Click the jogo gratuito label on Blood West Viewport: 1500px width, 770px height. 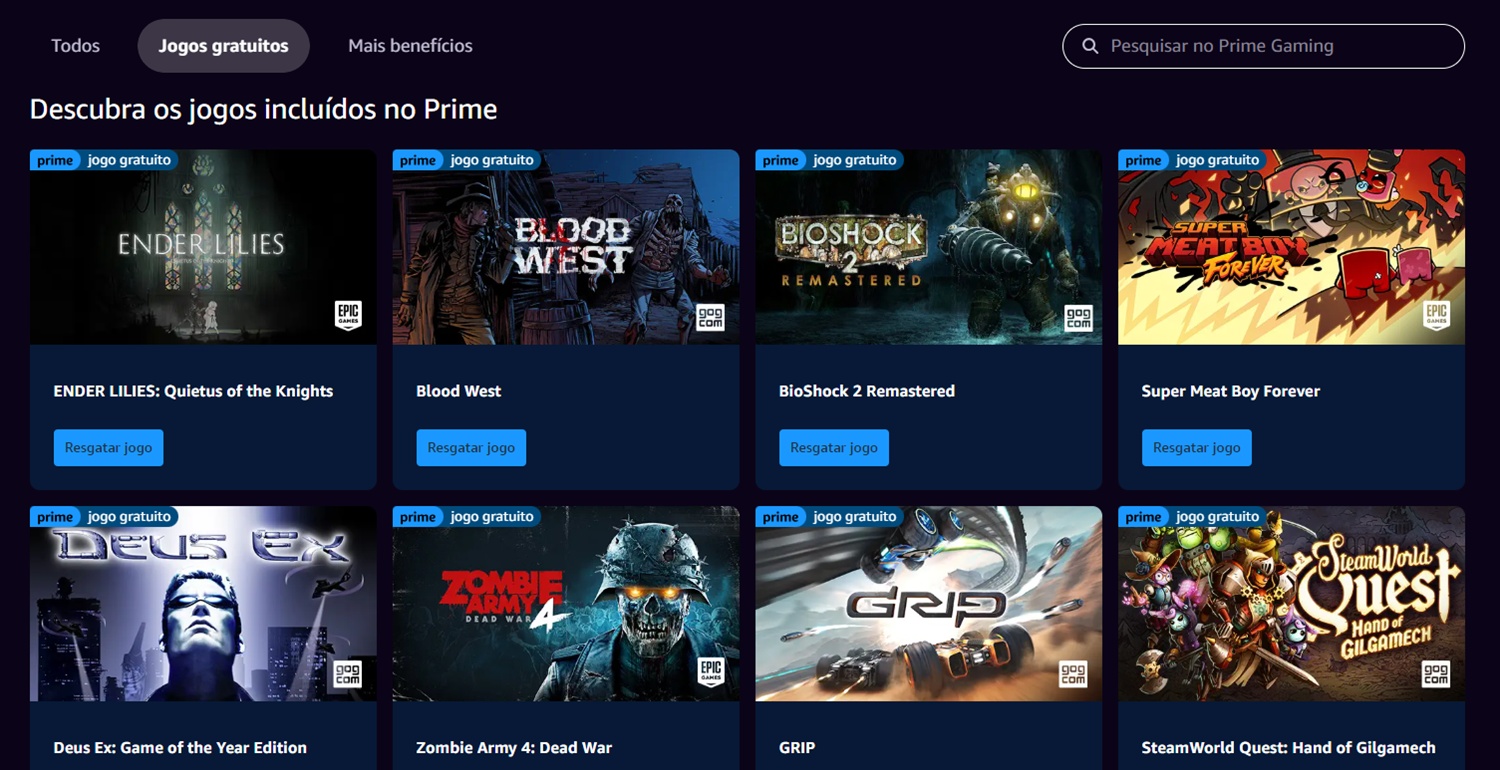492,160
